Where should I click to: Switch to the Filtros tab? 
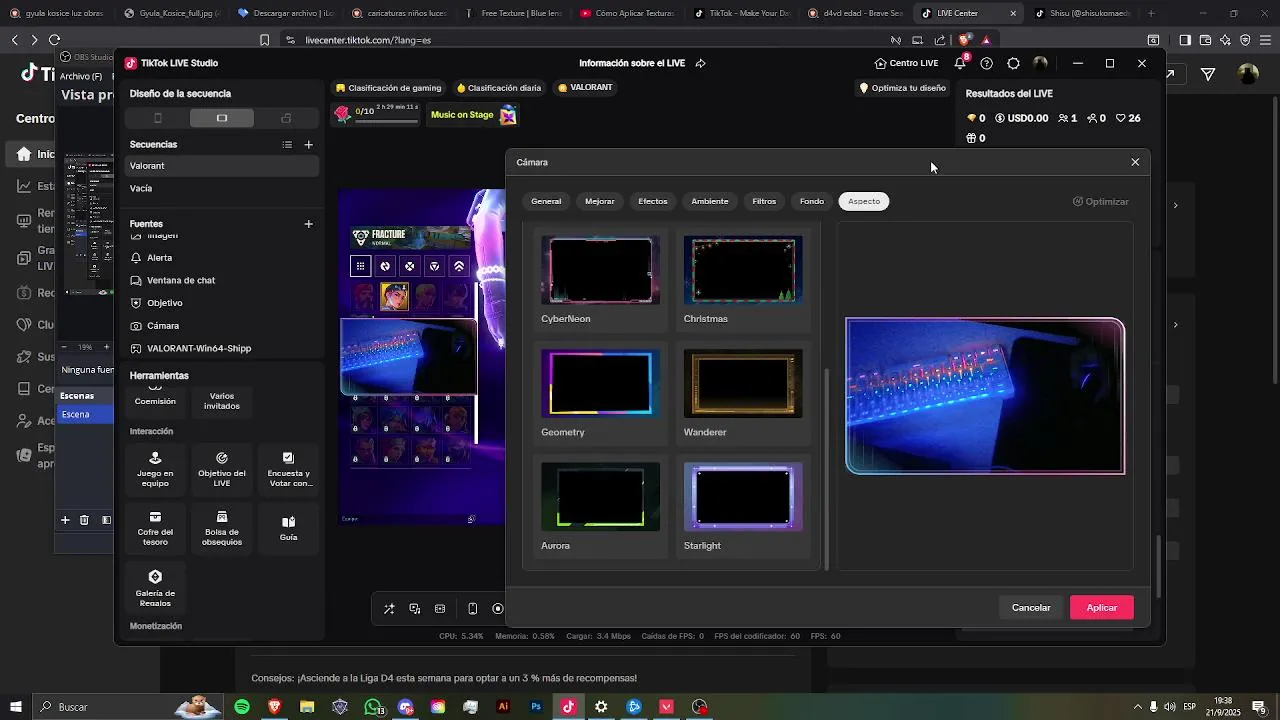point(764,202)
